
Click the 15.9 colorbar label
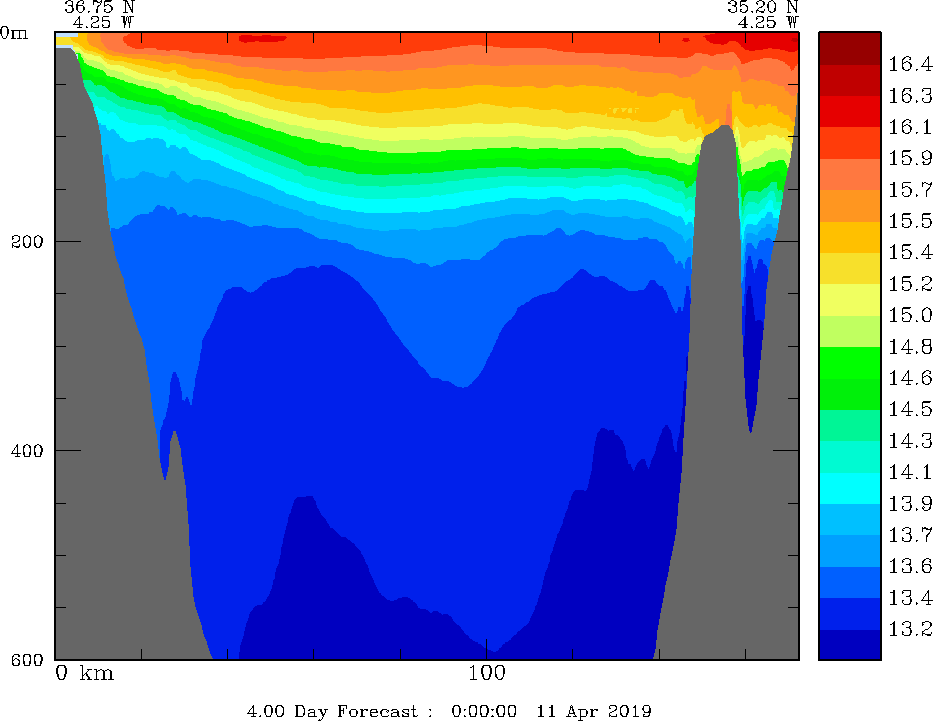(910, 158)
